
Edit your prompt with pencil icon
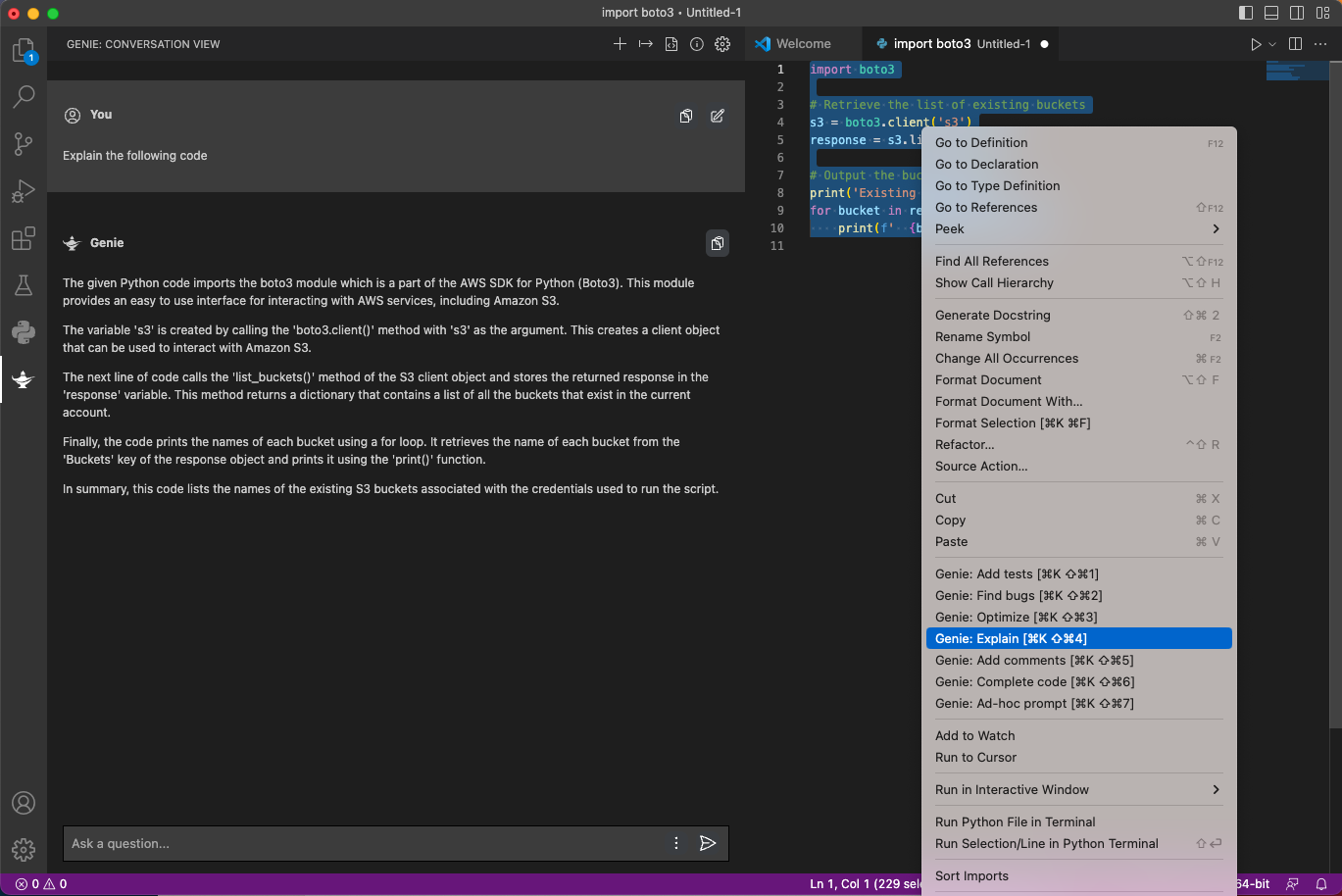[x=718, y=116]
